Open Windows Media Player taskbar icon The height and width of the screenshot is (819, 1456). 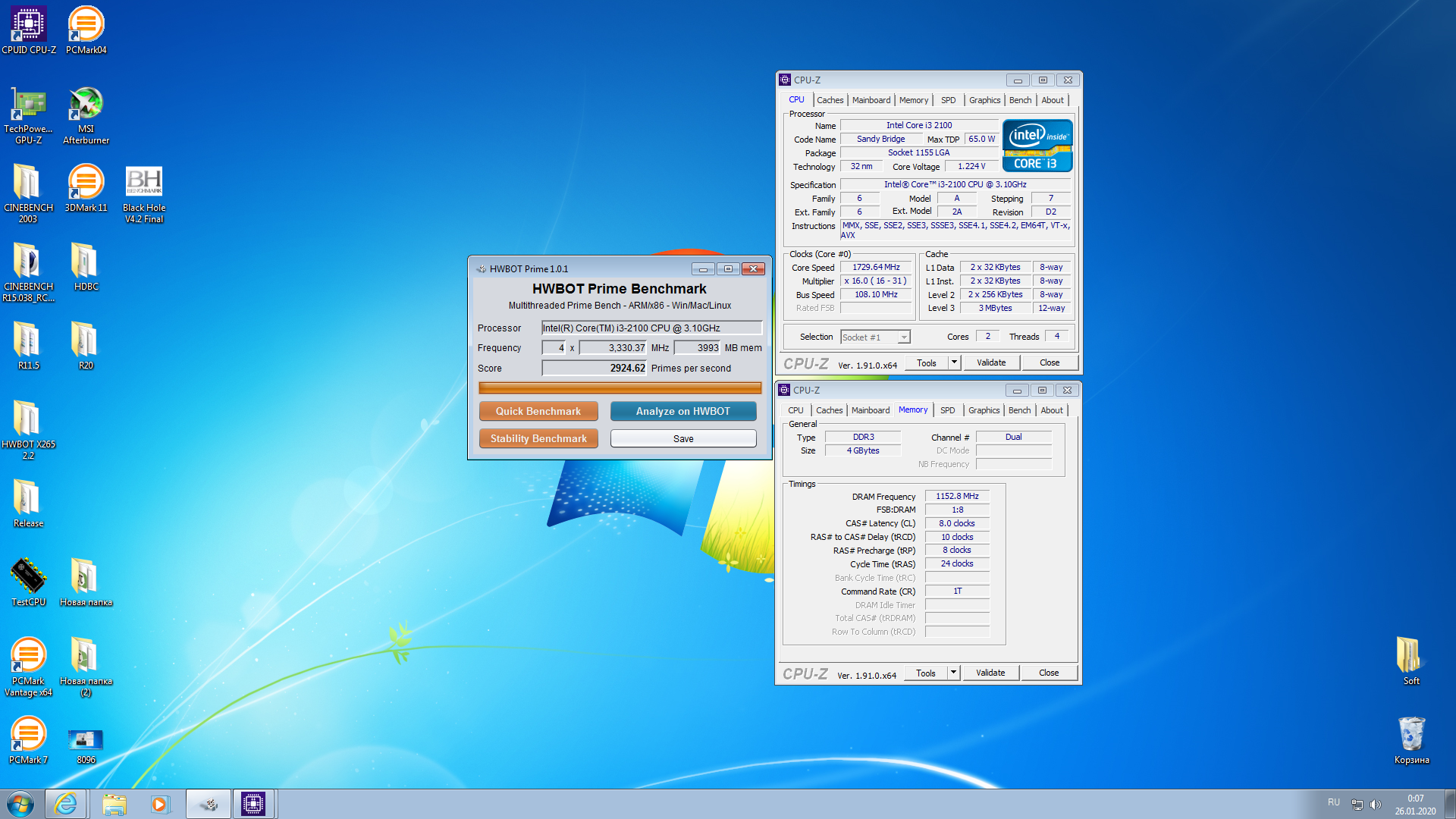[x=160, y=804]
